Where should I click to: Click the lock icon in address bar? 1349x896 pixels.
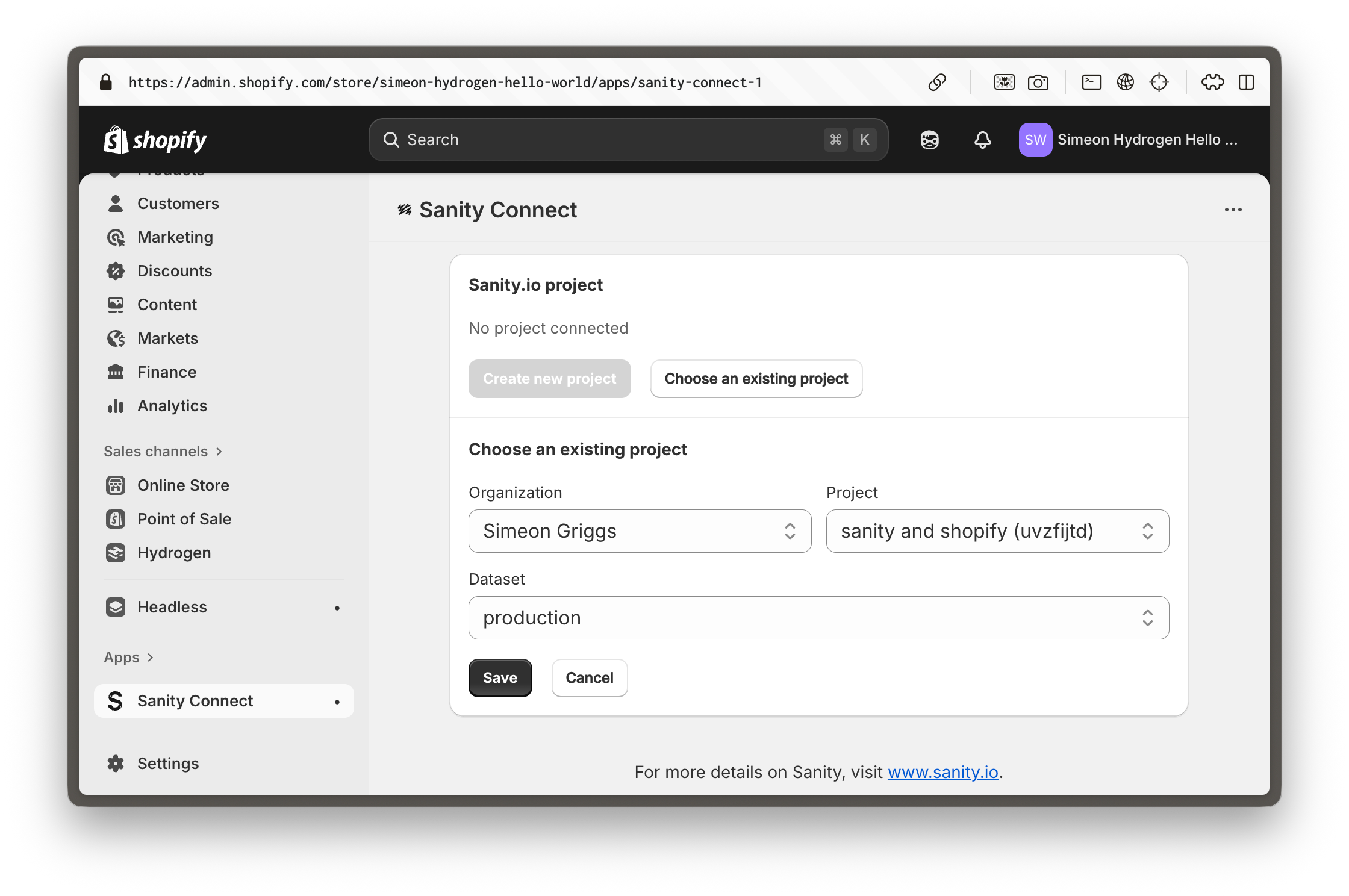pos(105,82)
